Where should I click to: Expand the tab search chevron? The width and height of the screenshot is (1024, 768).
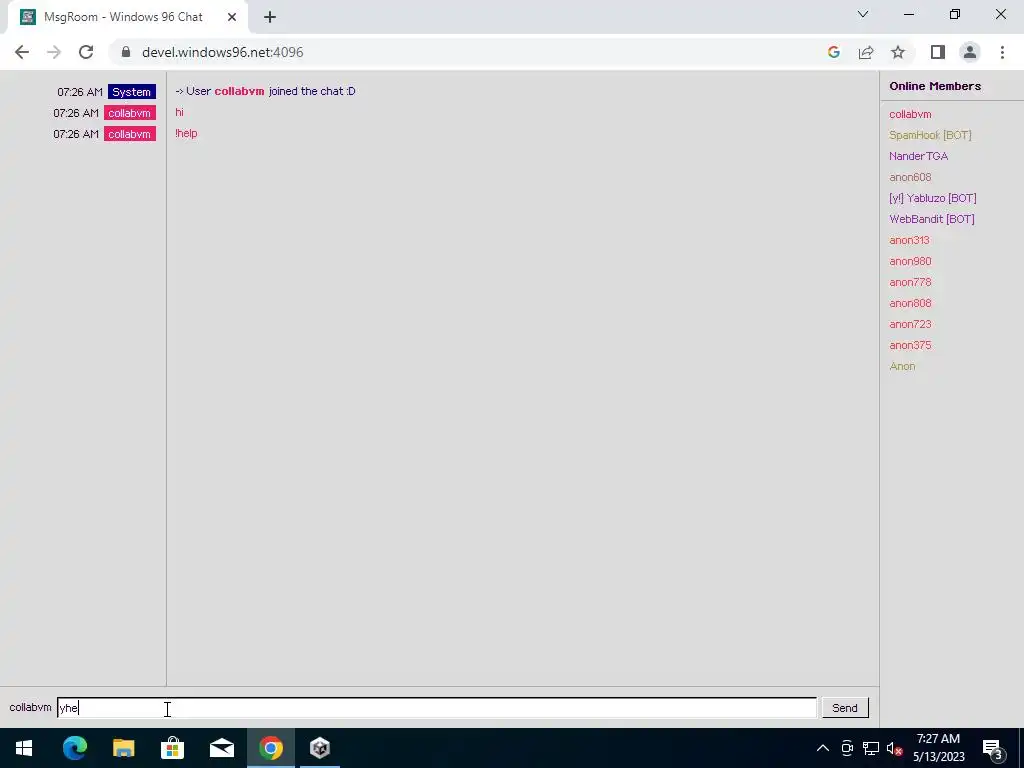tap(863, 14)
